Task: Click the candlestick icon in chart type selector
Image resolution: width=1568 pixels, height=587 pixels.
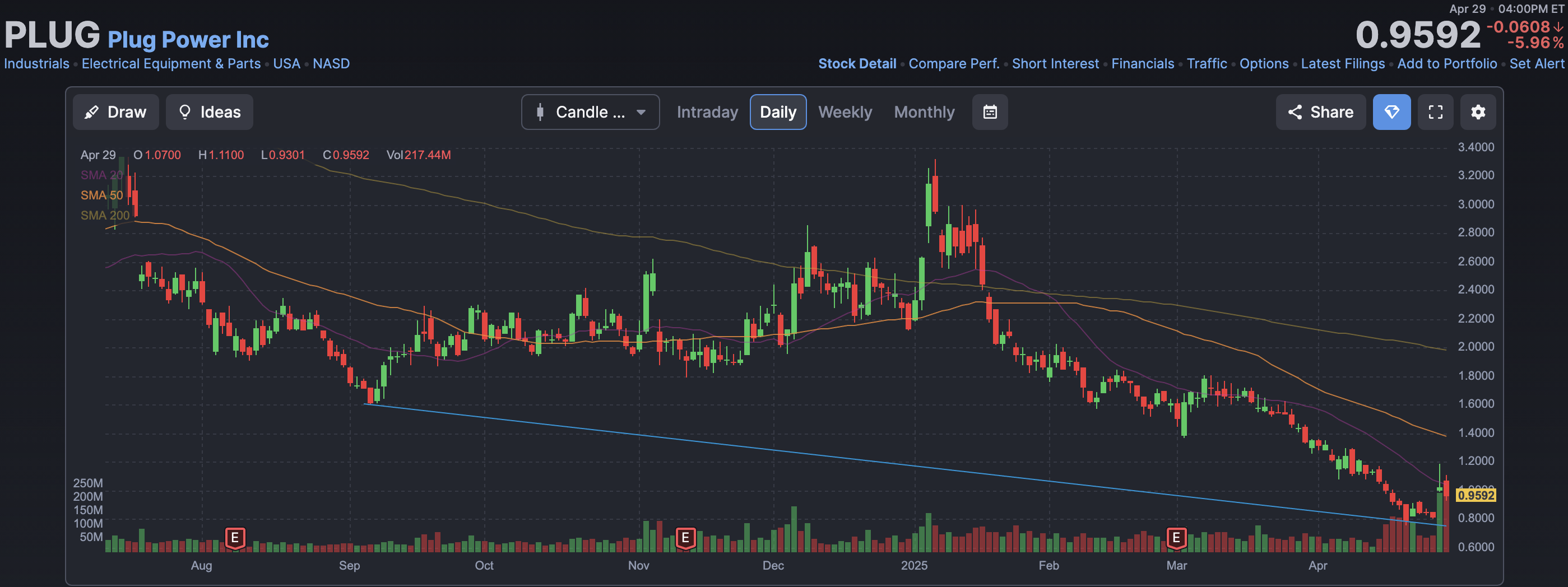Action: tap(540, 112)
